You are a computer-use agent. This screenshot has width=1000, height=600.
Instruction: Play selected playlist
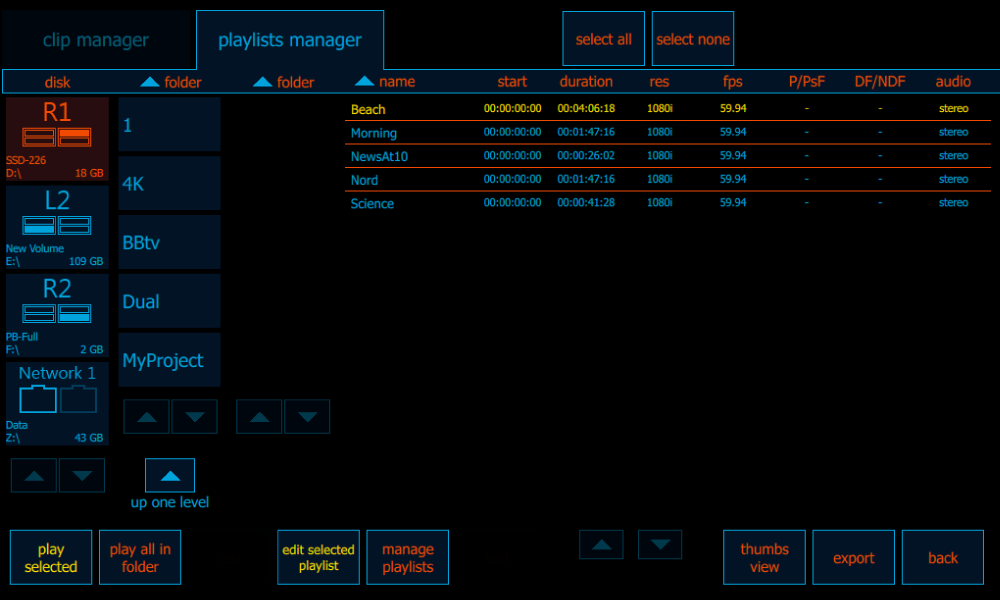click(x=51, y=557)
